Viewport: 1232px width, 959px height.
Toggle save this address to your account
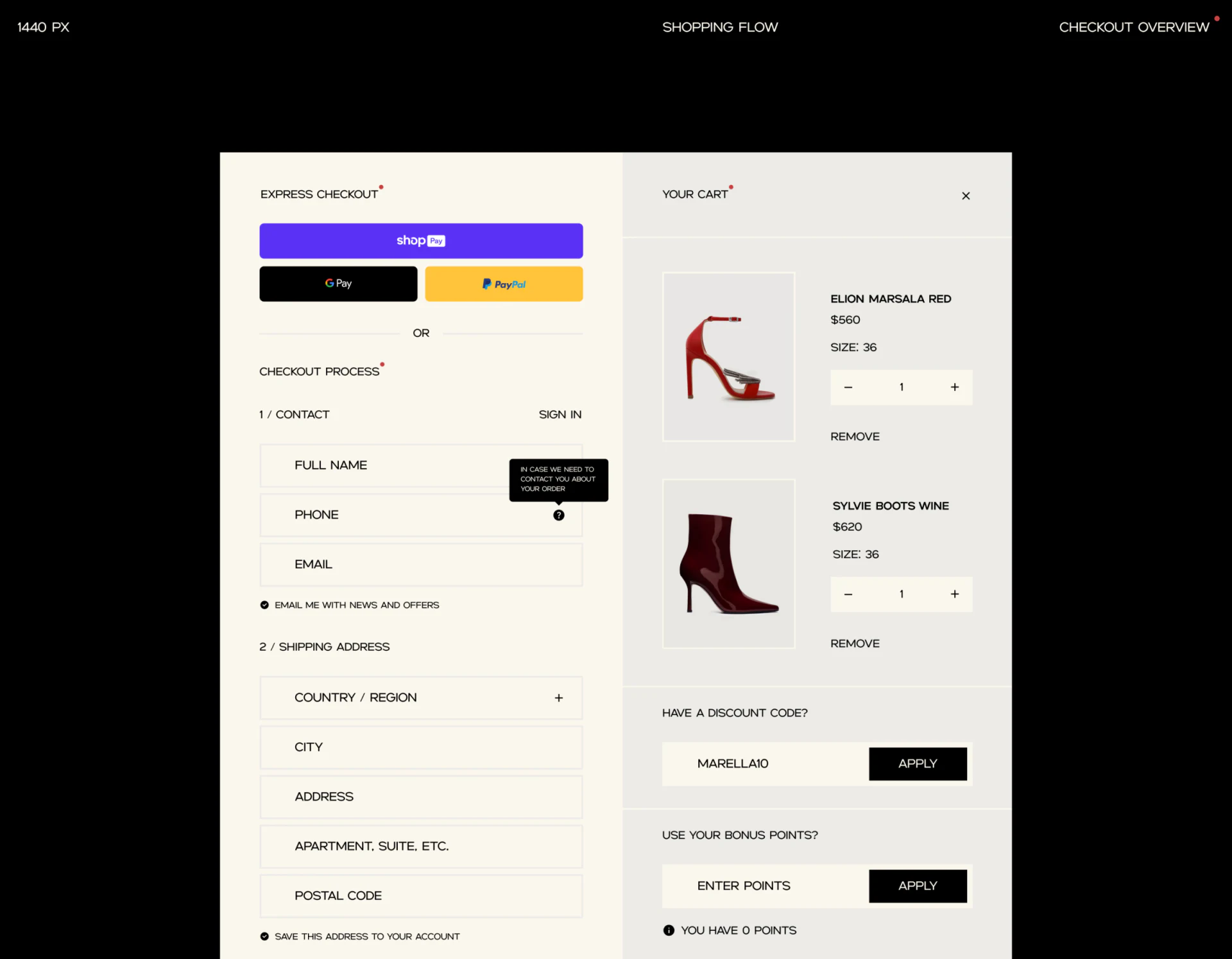pyautogui.click(x=264, y=937)
